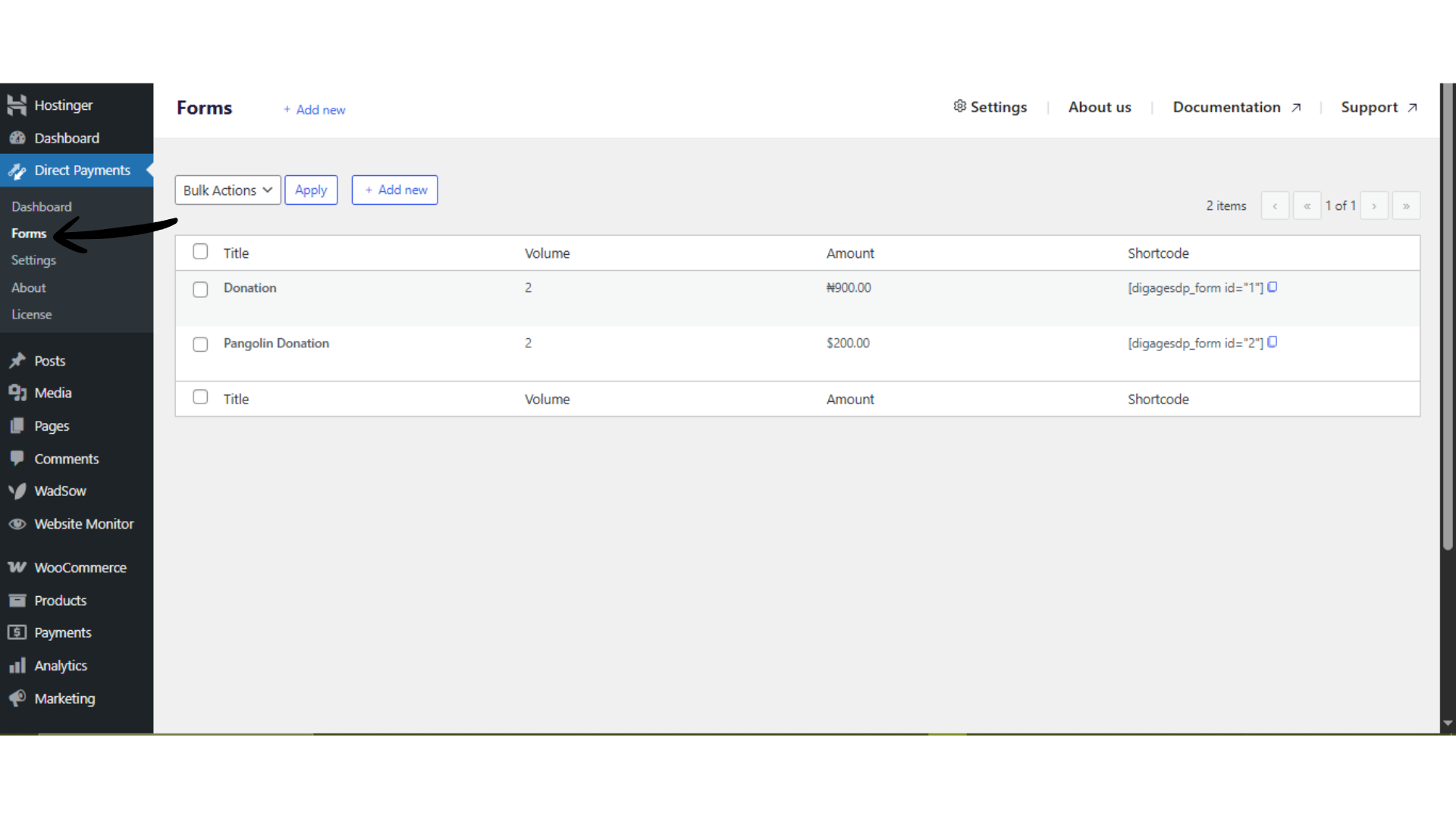This screenshot has width=1456, height=819.
Task: Copy the Pangolin Donation shortcode icon
Action: [1272, 342]
